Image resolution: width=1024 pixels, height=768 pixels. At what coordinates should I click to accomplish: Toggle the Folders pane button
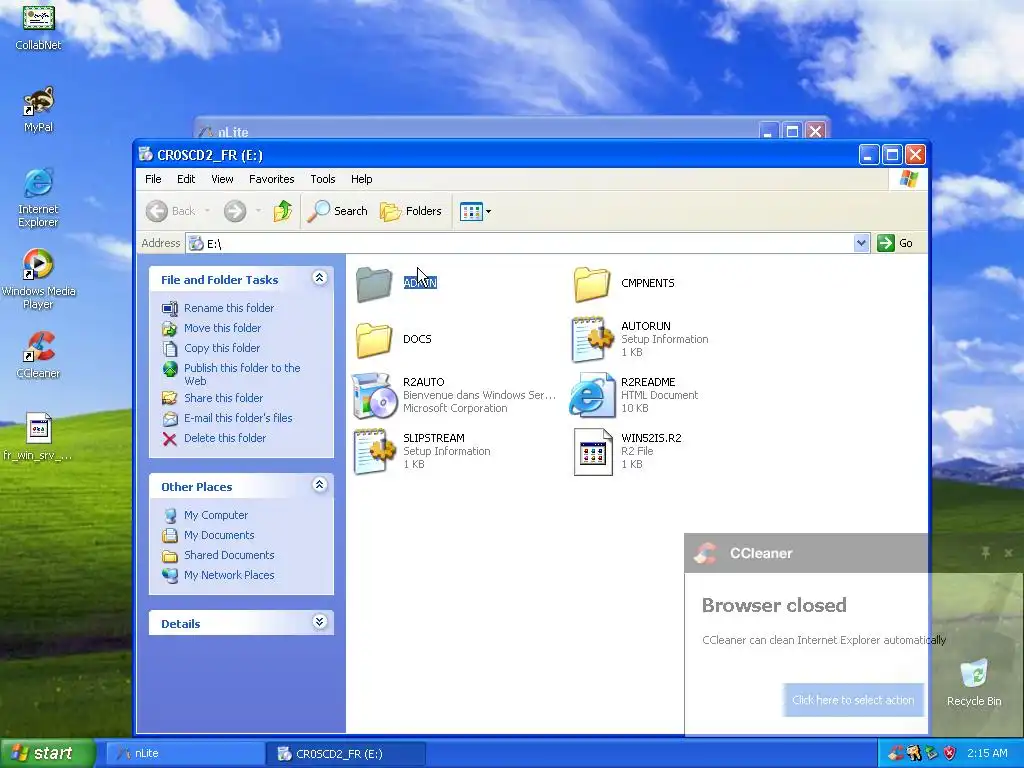[x=411, y=211]
